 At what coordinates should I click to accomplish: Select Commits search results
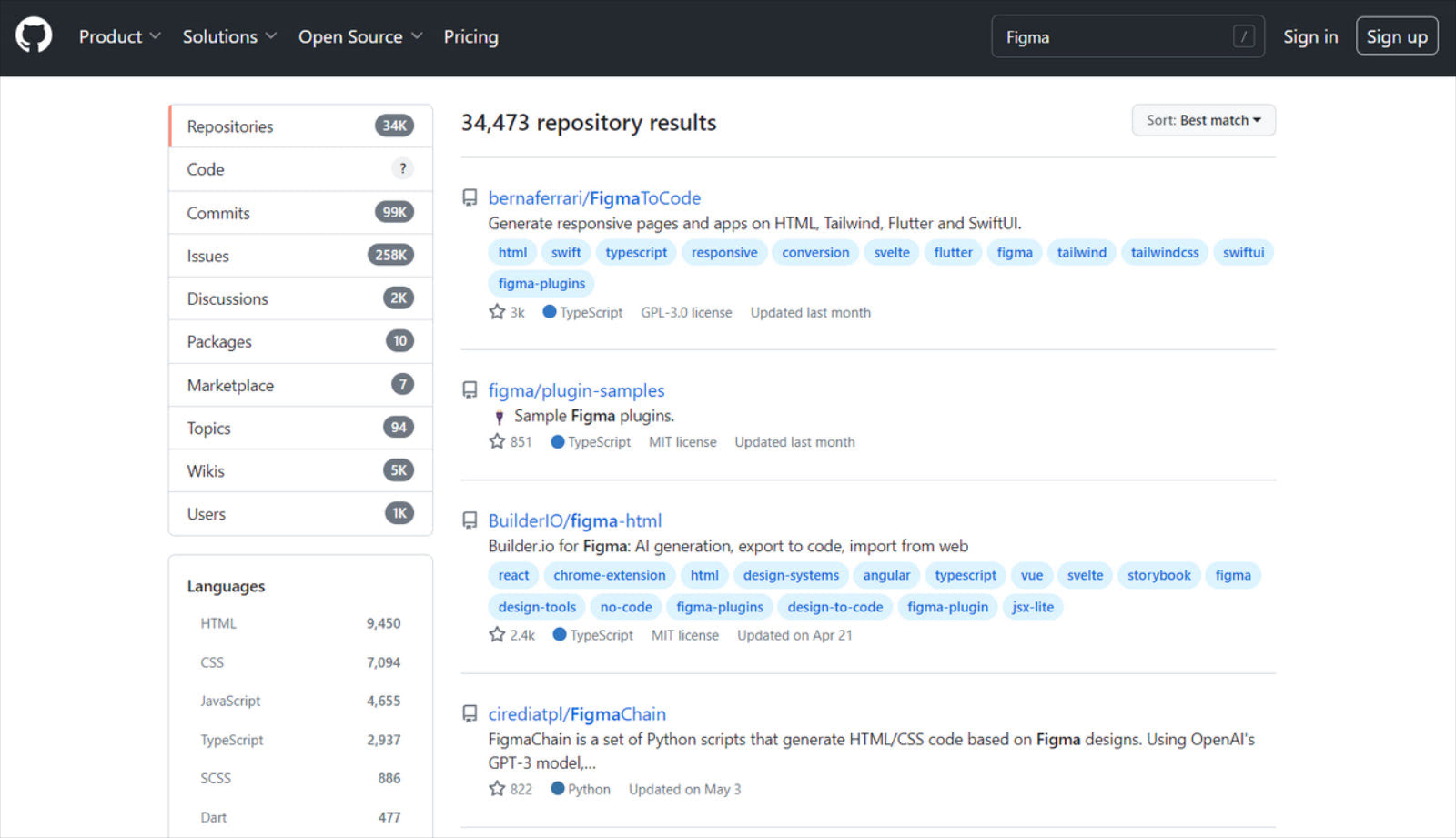300,213
